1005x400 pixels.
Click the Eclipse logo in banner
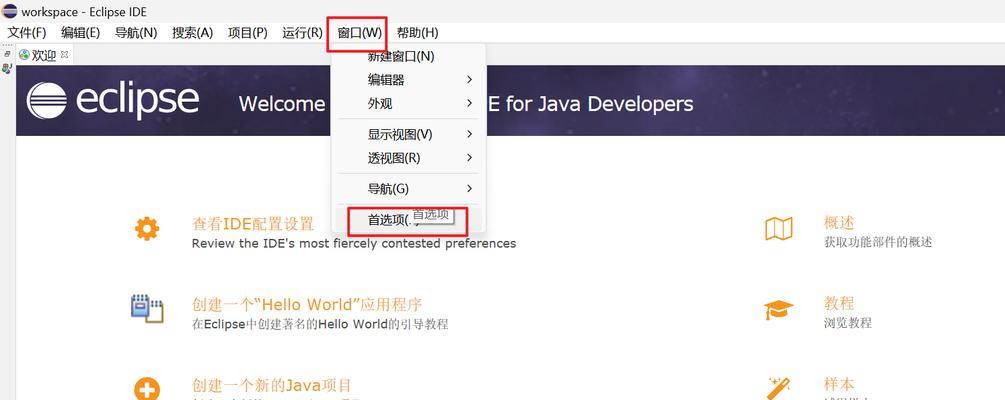coord(112,101)
